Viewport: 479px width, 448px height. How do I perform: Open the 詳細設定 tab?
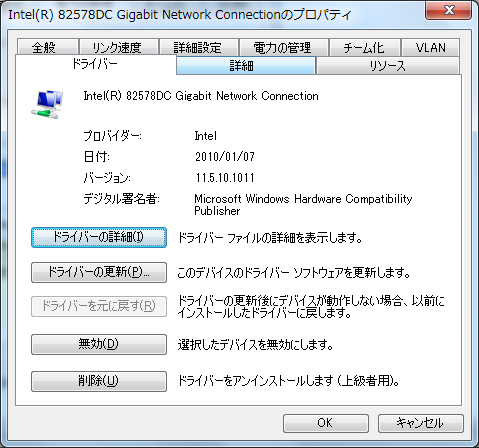[199, 47]
